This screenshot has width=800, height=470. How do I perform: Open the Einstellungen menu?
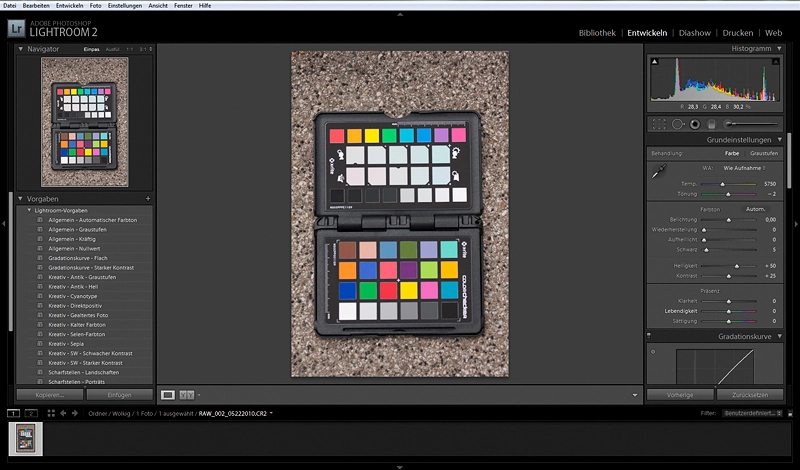124,6
